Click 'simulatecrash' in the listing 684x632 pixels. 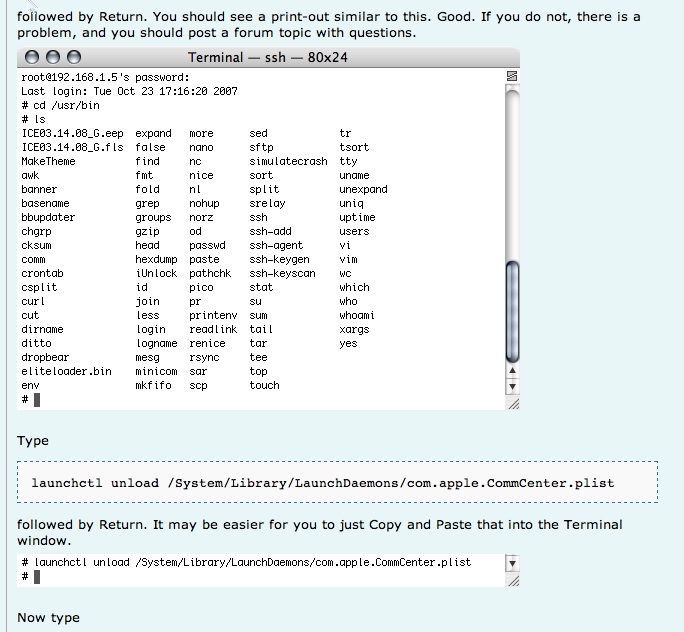(x=288, y=161)
